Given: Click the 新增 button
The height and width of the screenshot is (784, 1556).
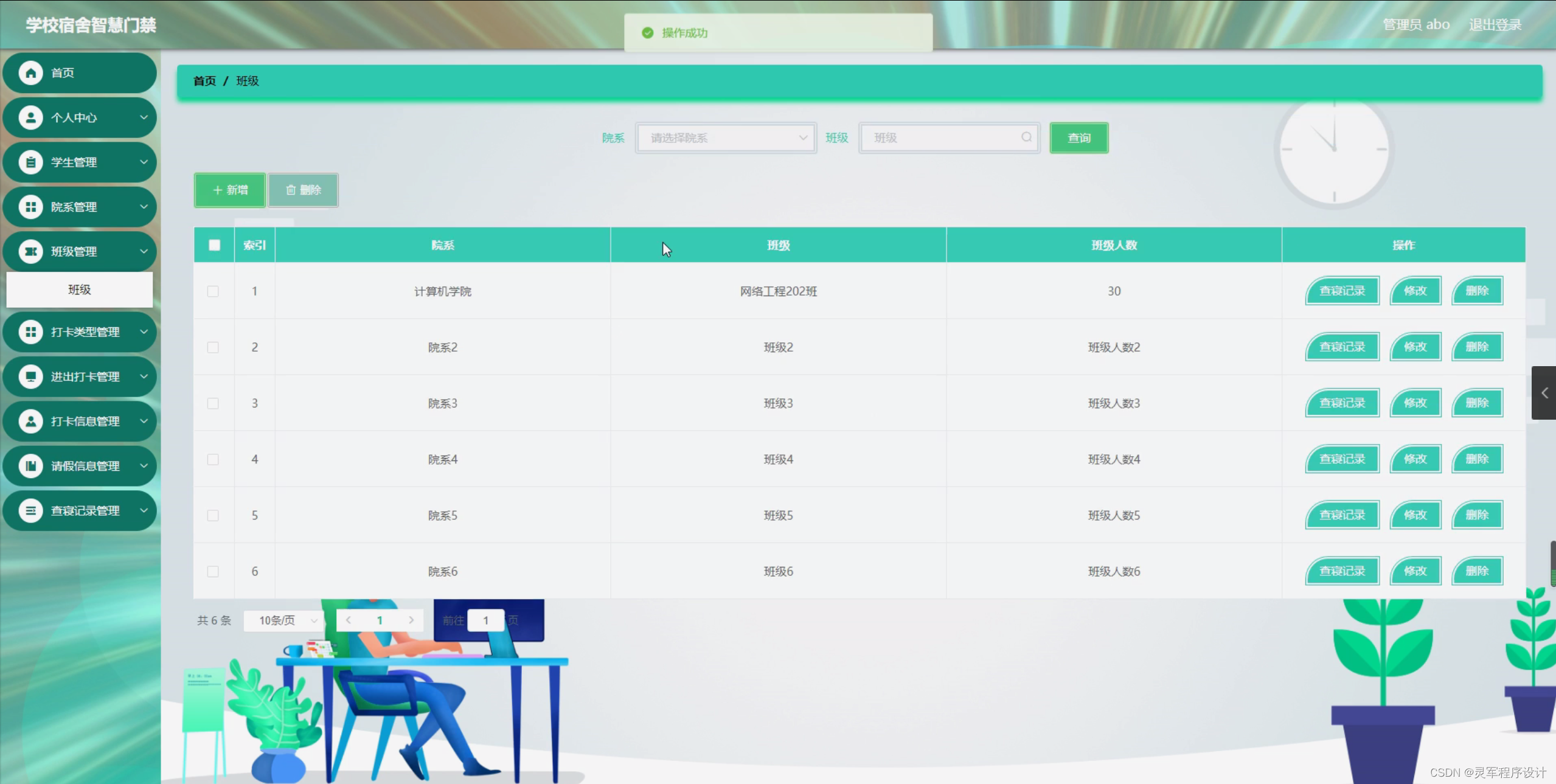Looking at the screenshot, I should point(230,190).
